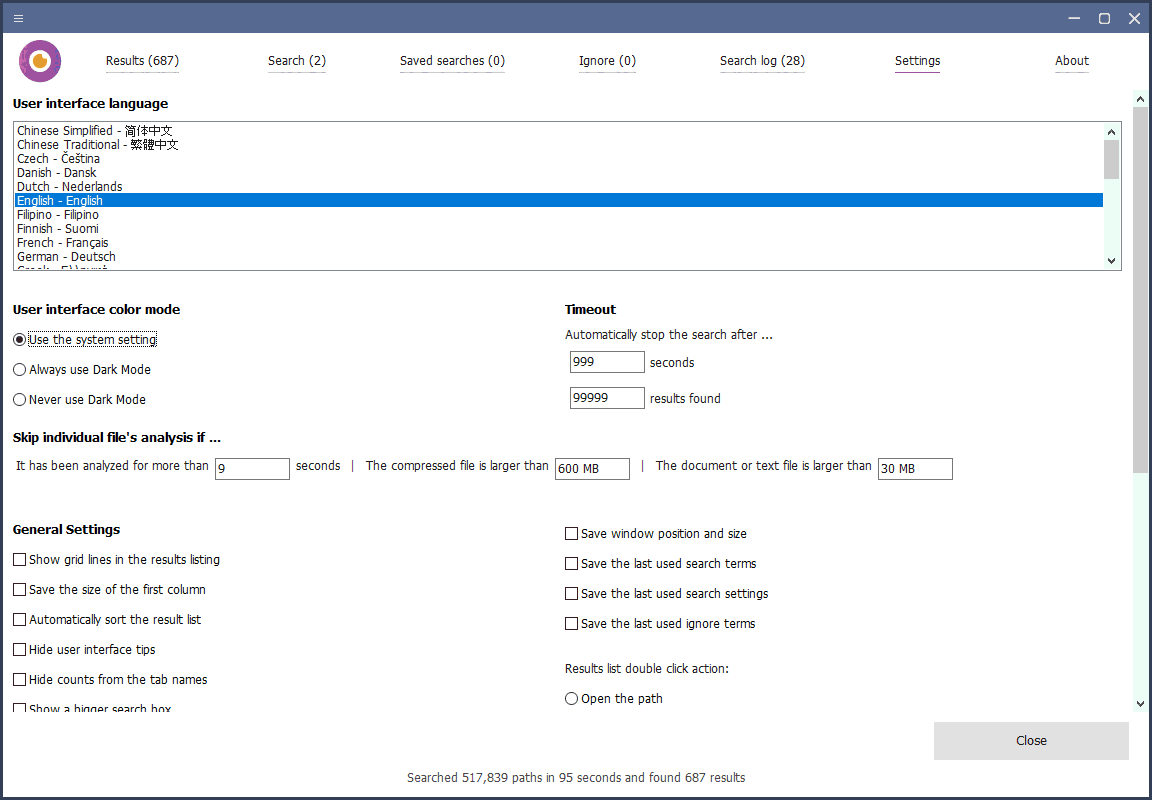Click the Close button
The image size is (1152, 800).
coord(1031,740)
